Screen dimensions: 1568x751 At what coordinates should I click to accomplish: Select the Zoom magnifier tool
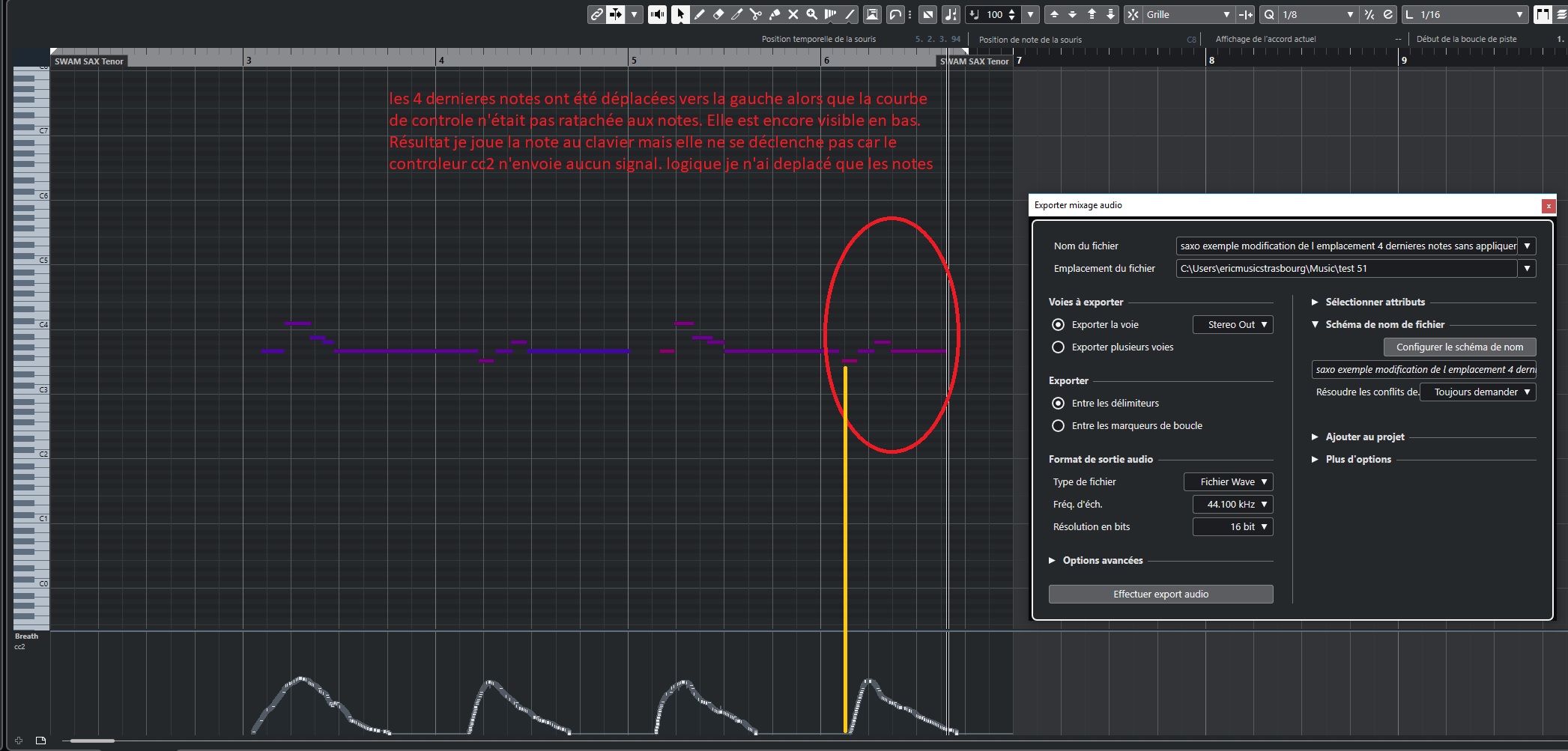pos(811,14)
